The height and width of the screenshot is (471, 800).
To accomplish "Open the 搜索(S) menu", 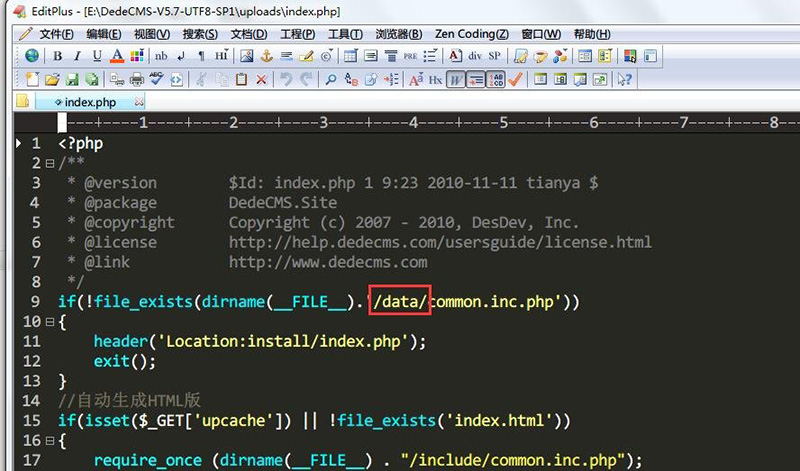I will (203, 33).
